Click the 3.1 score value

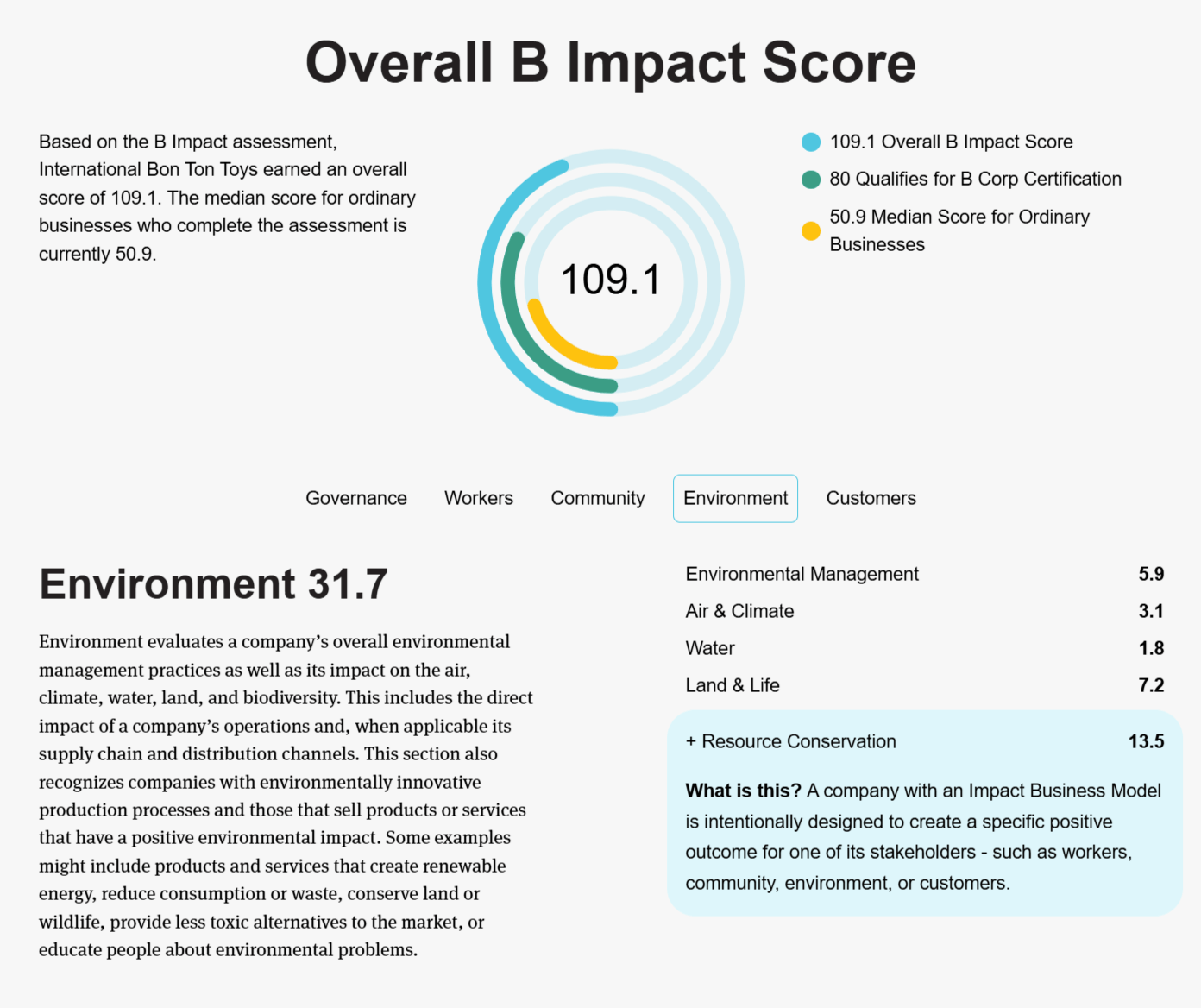[1151, 611]
